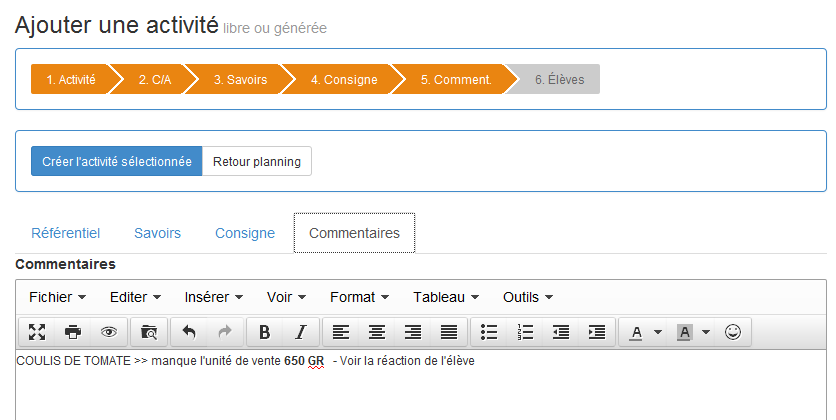Click the eye preview icon
The width and height of the screenshot is (836, 420).
click(109, 332)
